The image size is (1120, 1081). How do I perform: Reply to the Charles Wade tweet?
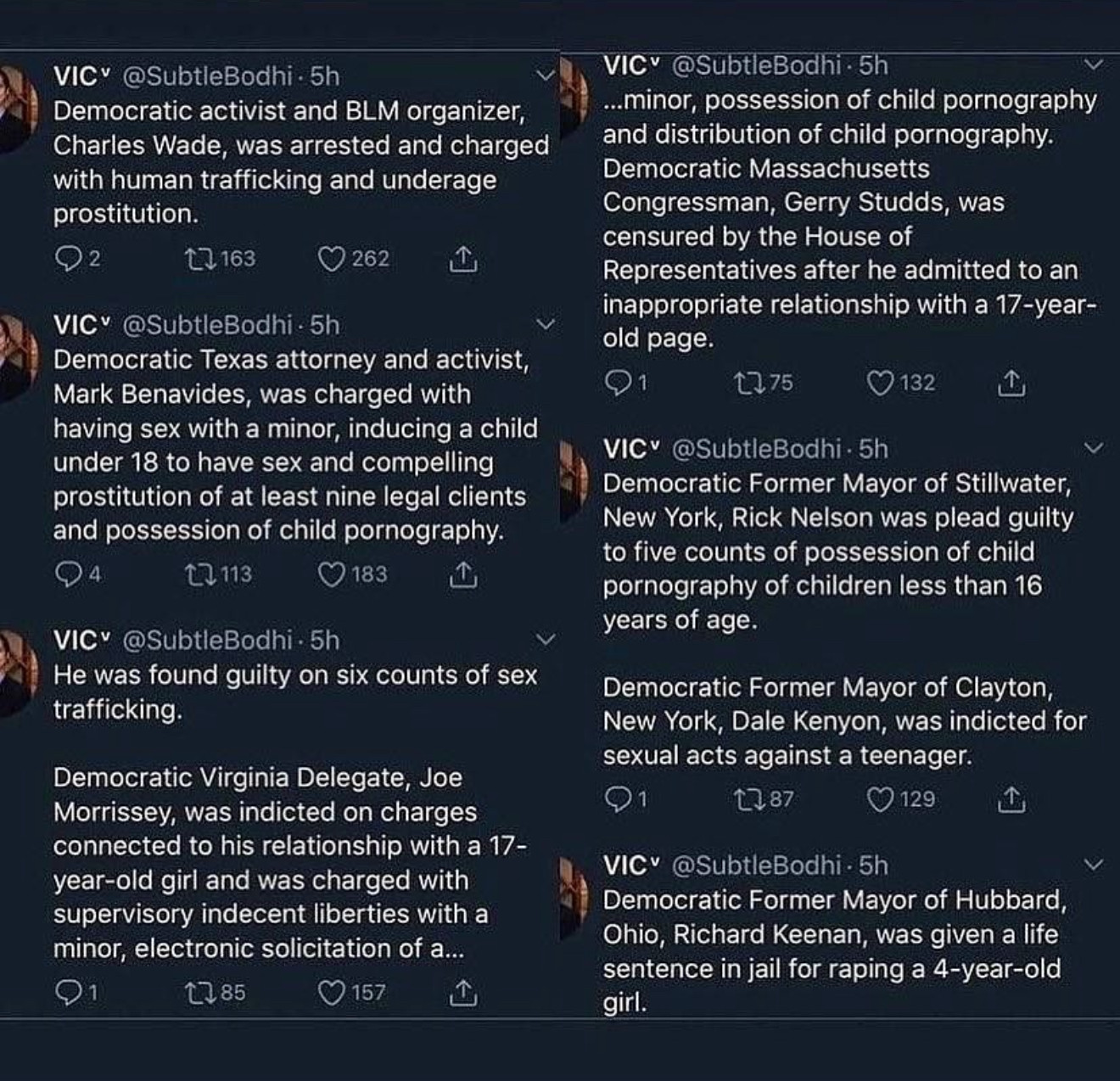click(x=68, y=259)
